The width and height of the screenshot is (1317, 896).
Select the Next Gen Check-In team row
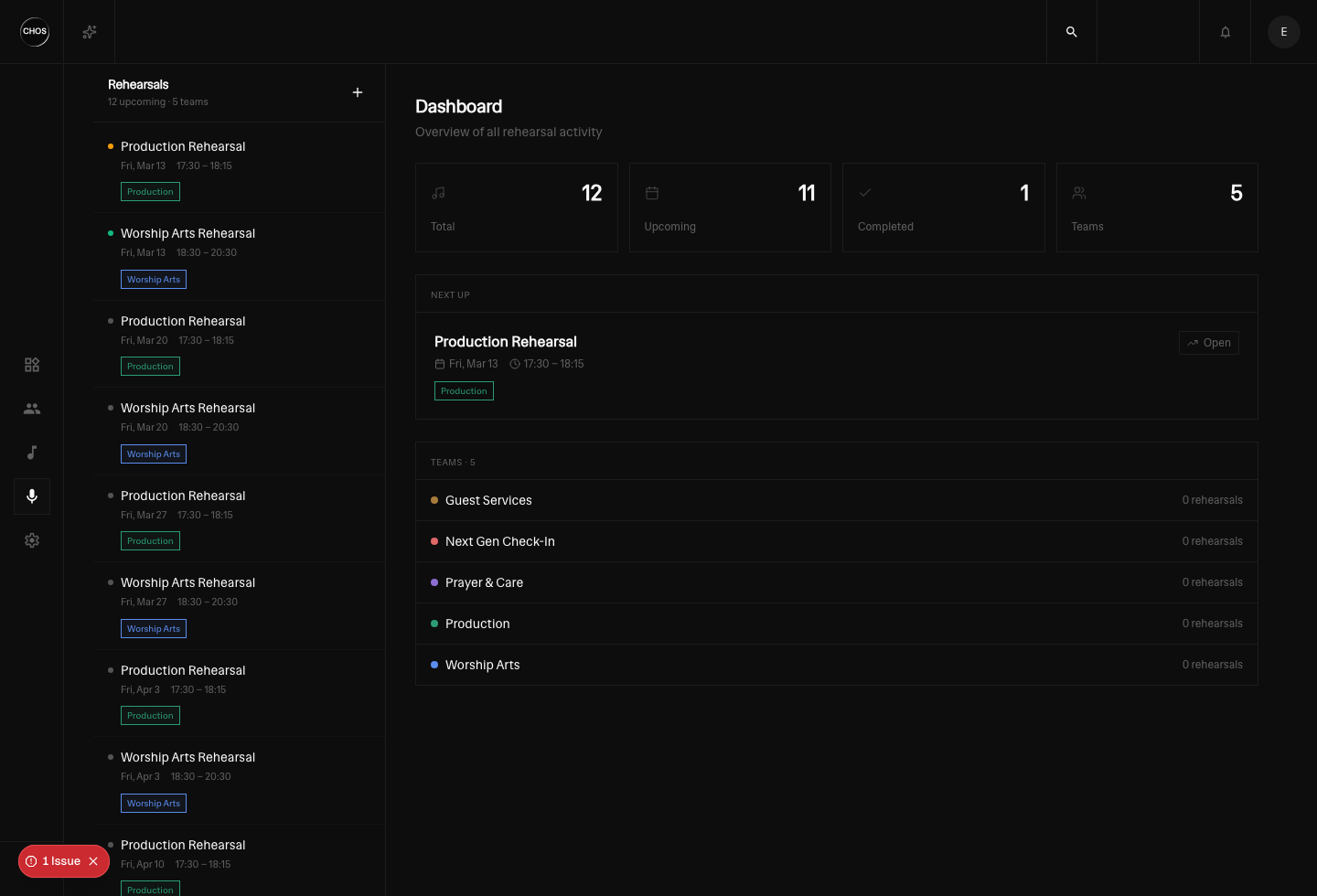coord(837,541)
